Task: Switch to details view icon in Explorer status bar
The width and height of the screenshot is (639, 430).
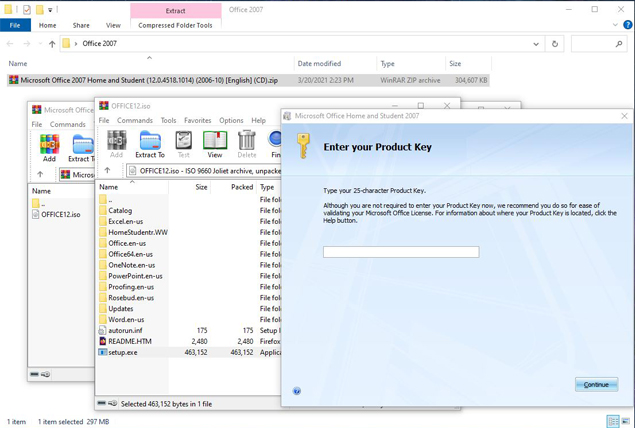Action: click(613, 421)
